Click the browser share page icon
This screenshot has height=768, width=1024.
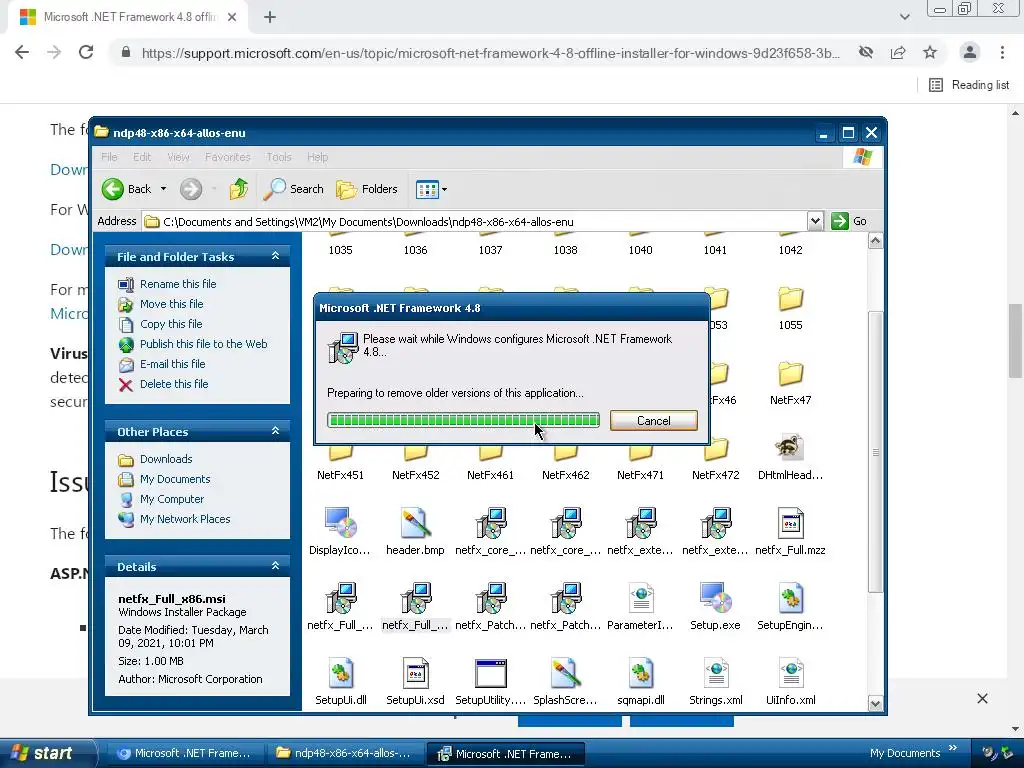click(x=898, y=52)
